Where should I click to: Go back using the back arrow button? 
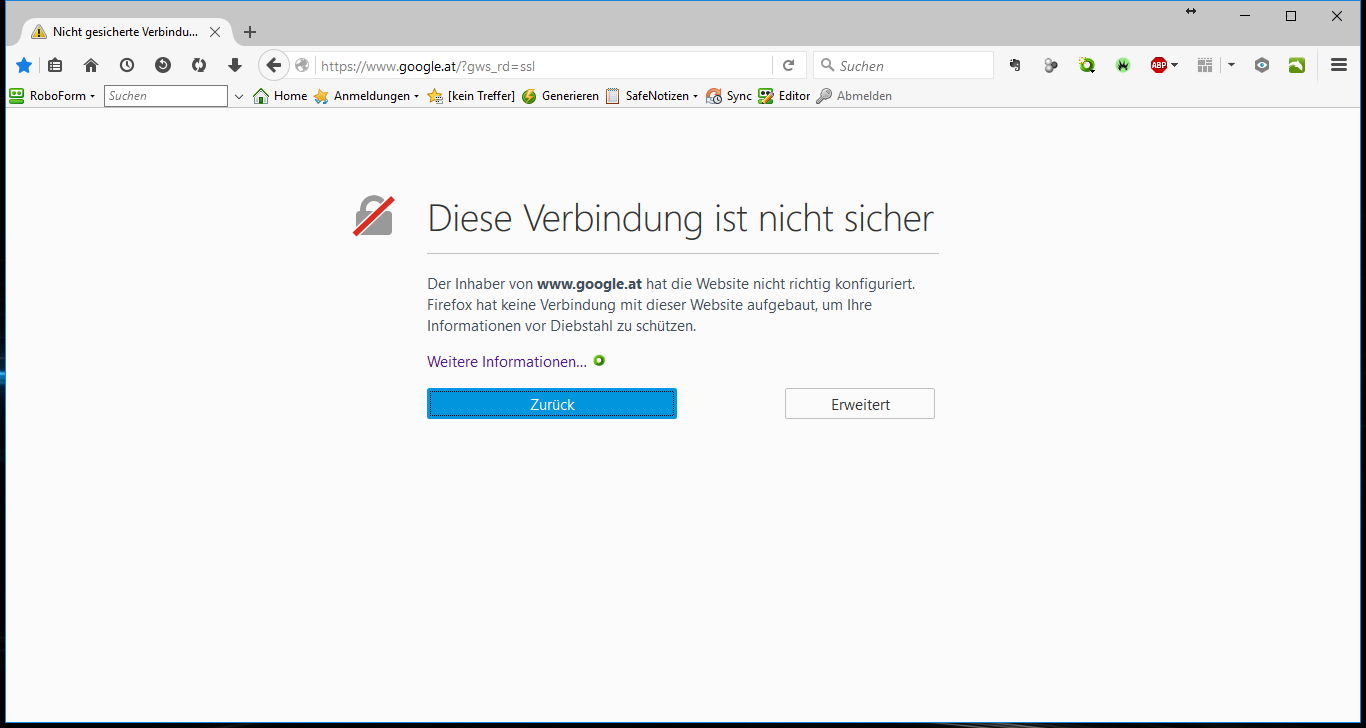pos(273,65)
